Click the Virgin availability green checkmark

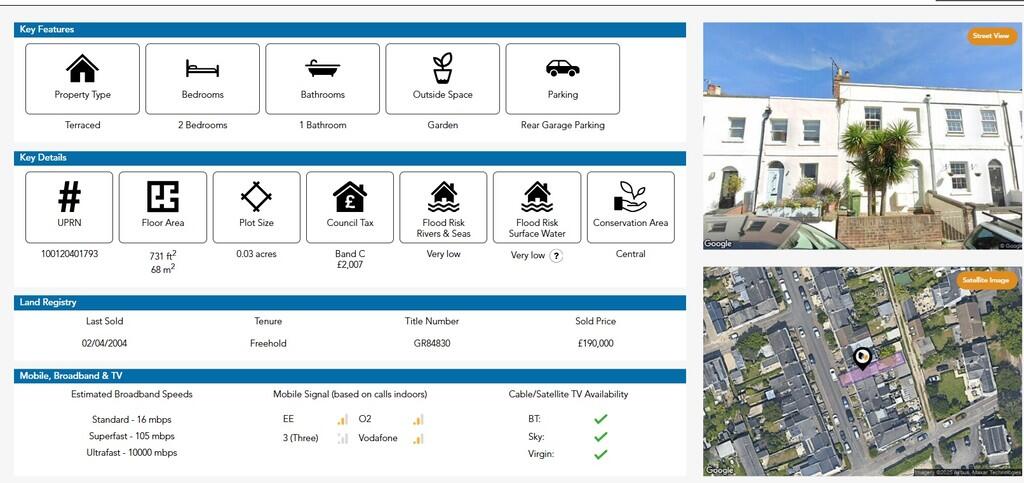(x=600, y=454)
